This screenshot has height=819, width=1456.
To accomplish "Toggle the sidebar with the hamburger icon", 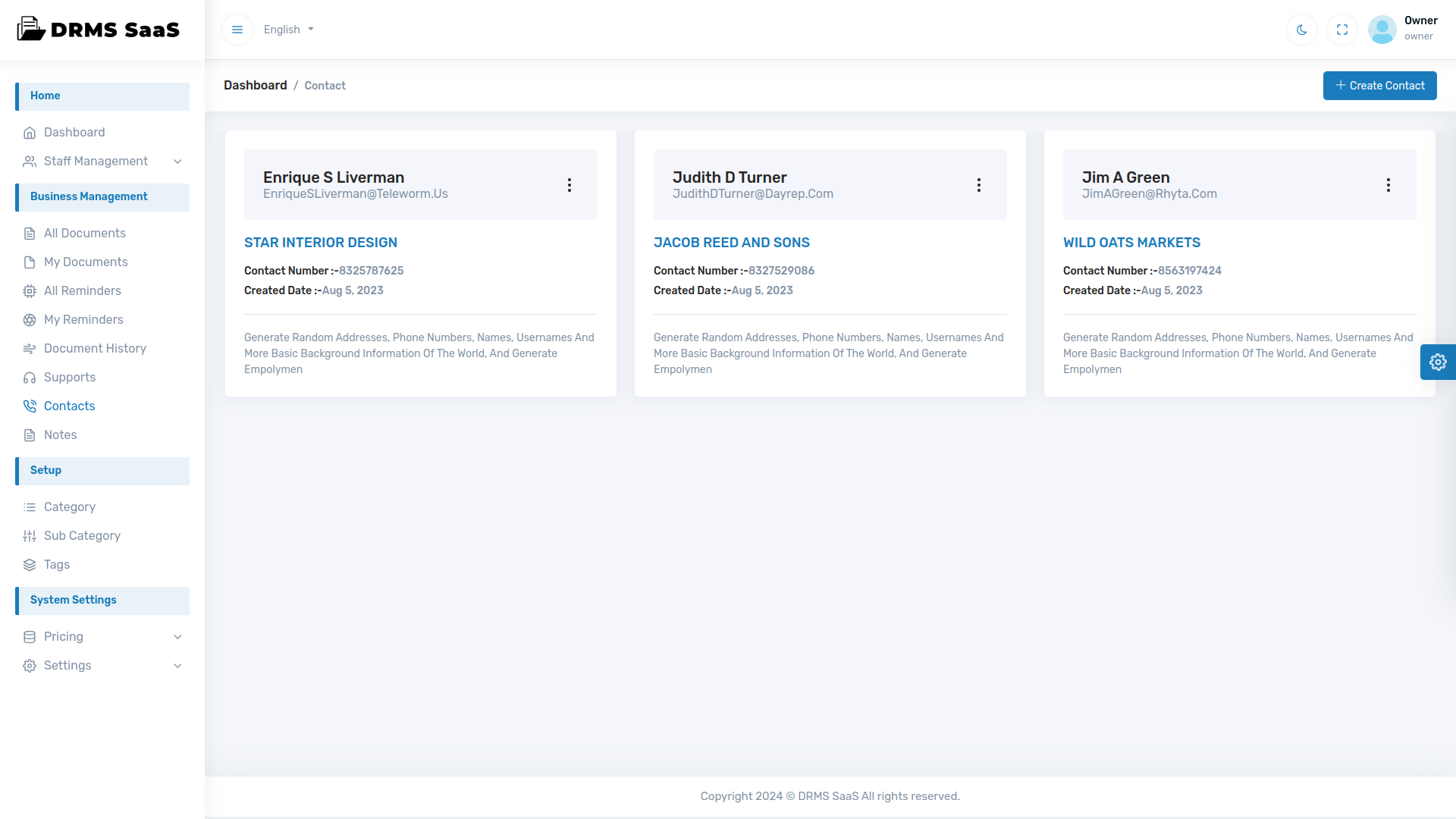I will 237,30.
